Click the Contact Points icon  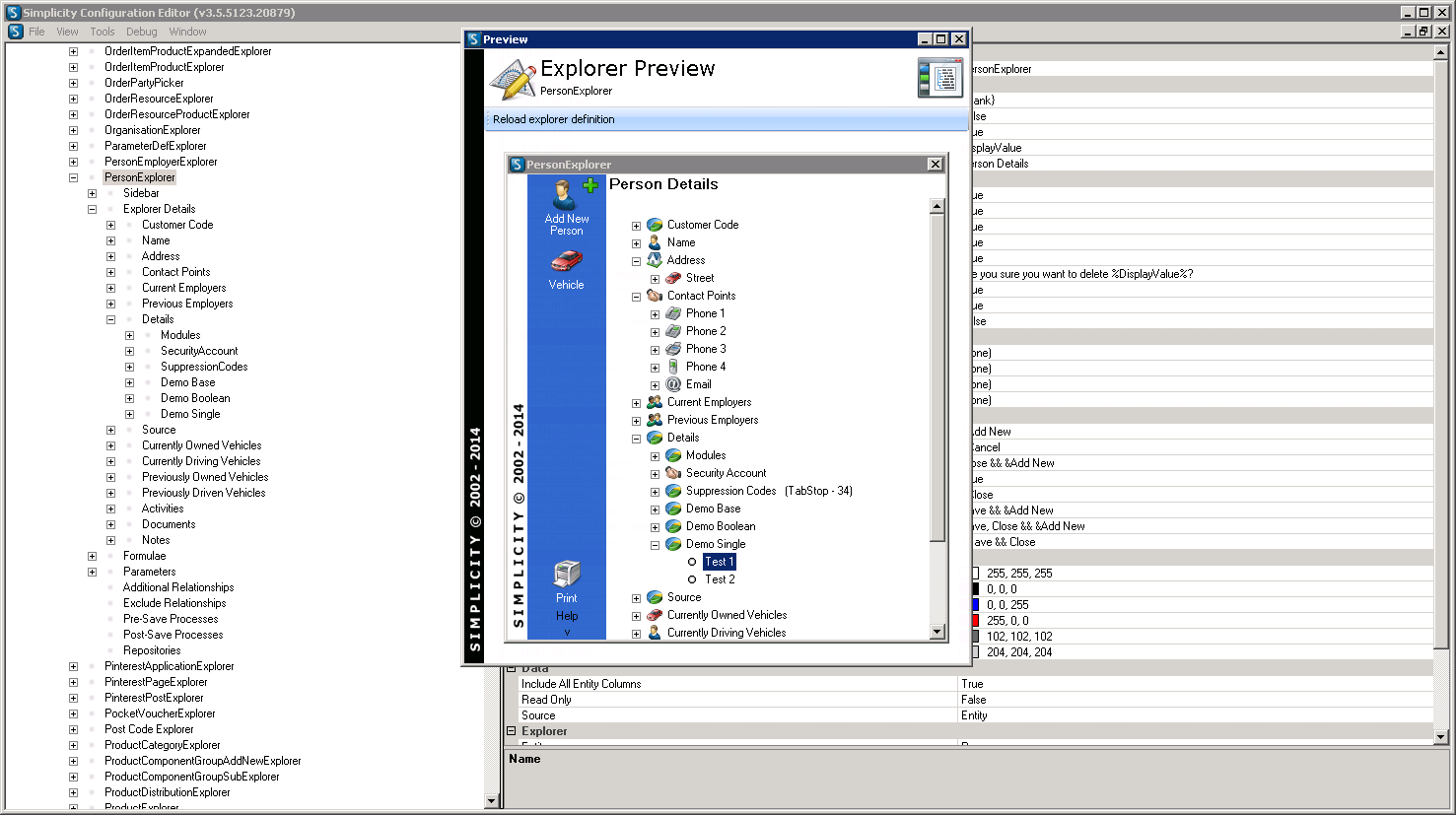point(655,296)
